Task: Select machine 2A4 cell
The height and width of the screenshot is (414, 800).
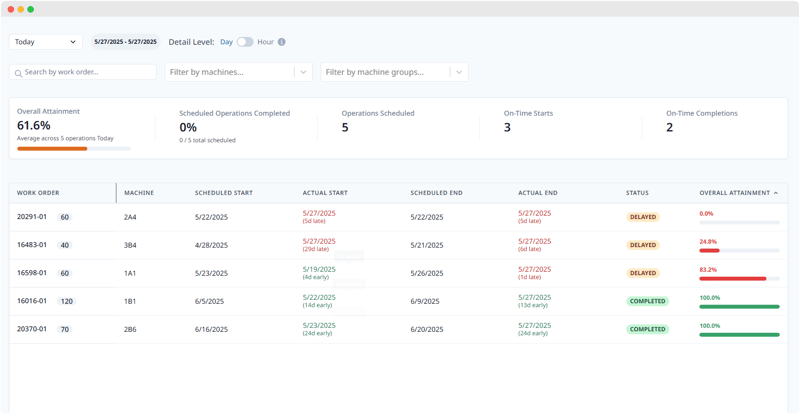Action: click(x=130, y=217)
